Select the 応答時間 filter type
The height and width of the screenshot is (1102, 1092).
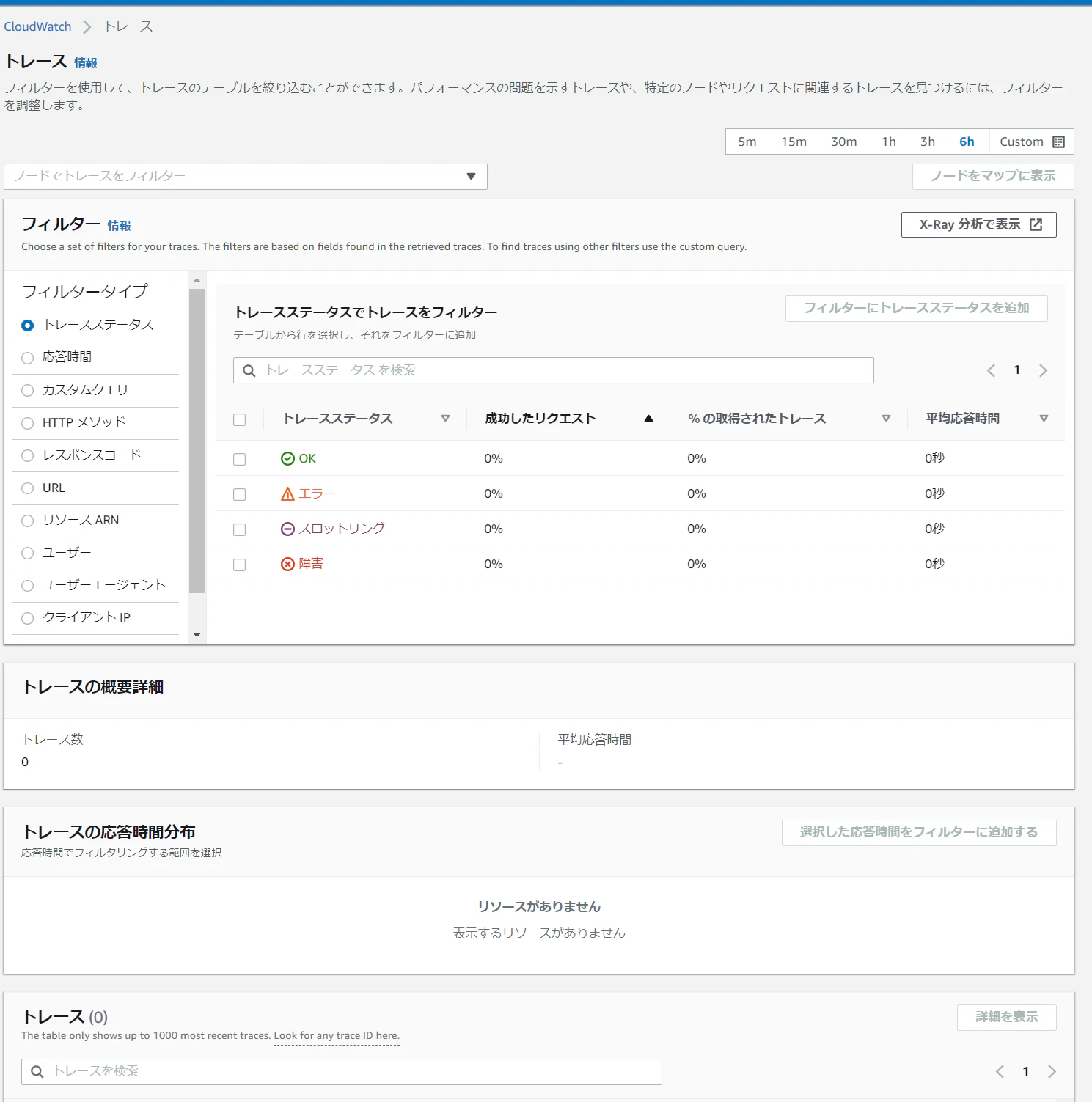coord(27,358)
